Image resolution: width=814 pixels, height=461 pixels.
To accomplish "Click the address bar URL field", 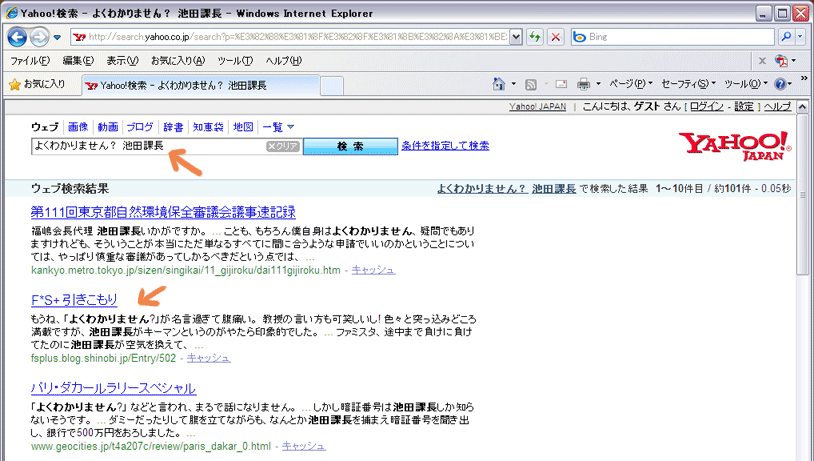I will pos(290,37).
